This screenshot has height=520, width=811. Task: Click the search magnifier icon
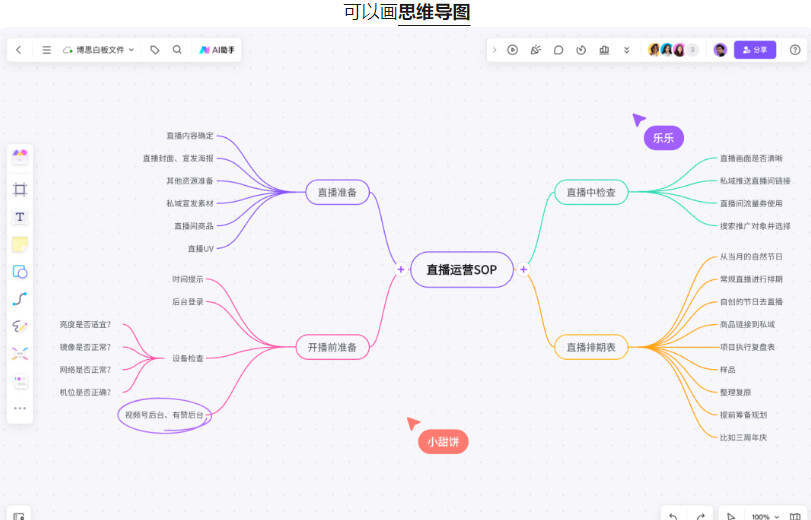coord(177,49)
